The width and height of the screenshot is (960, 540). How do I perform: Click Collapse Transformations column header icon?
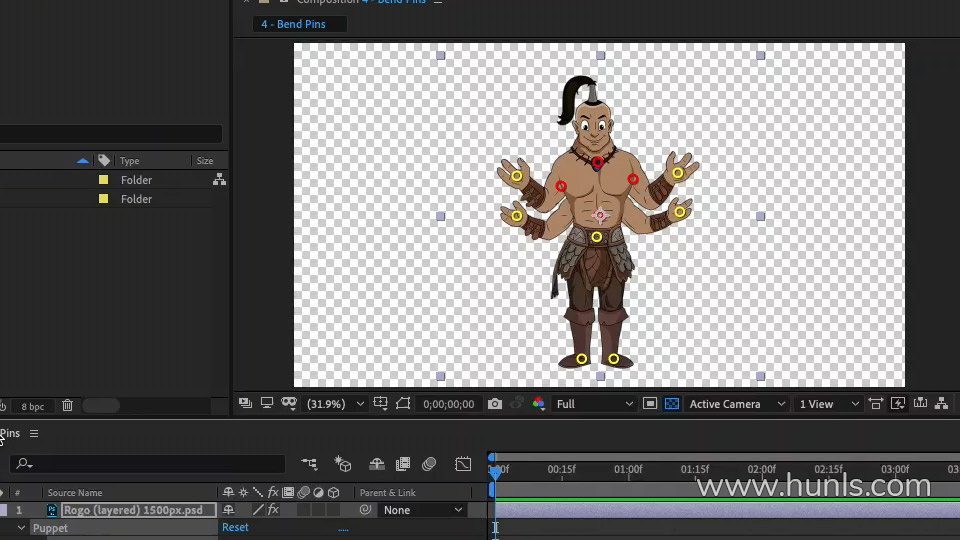click(x=243, y=492)
